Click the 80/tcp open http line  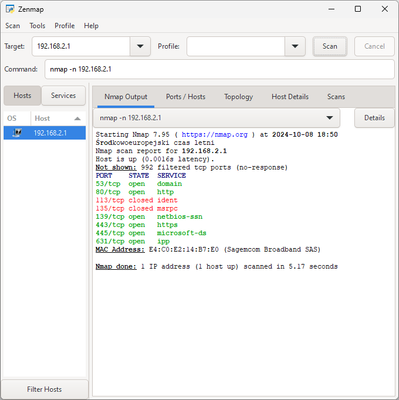coord(135,192)
